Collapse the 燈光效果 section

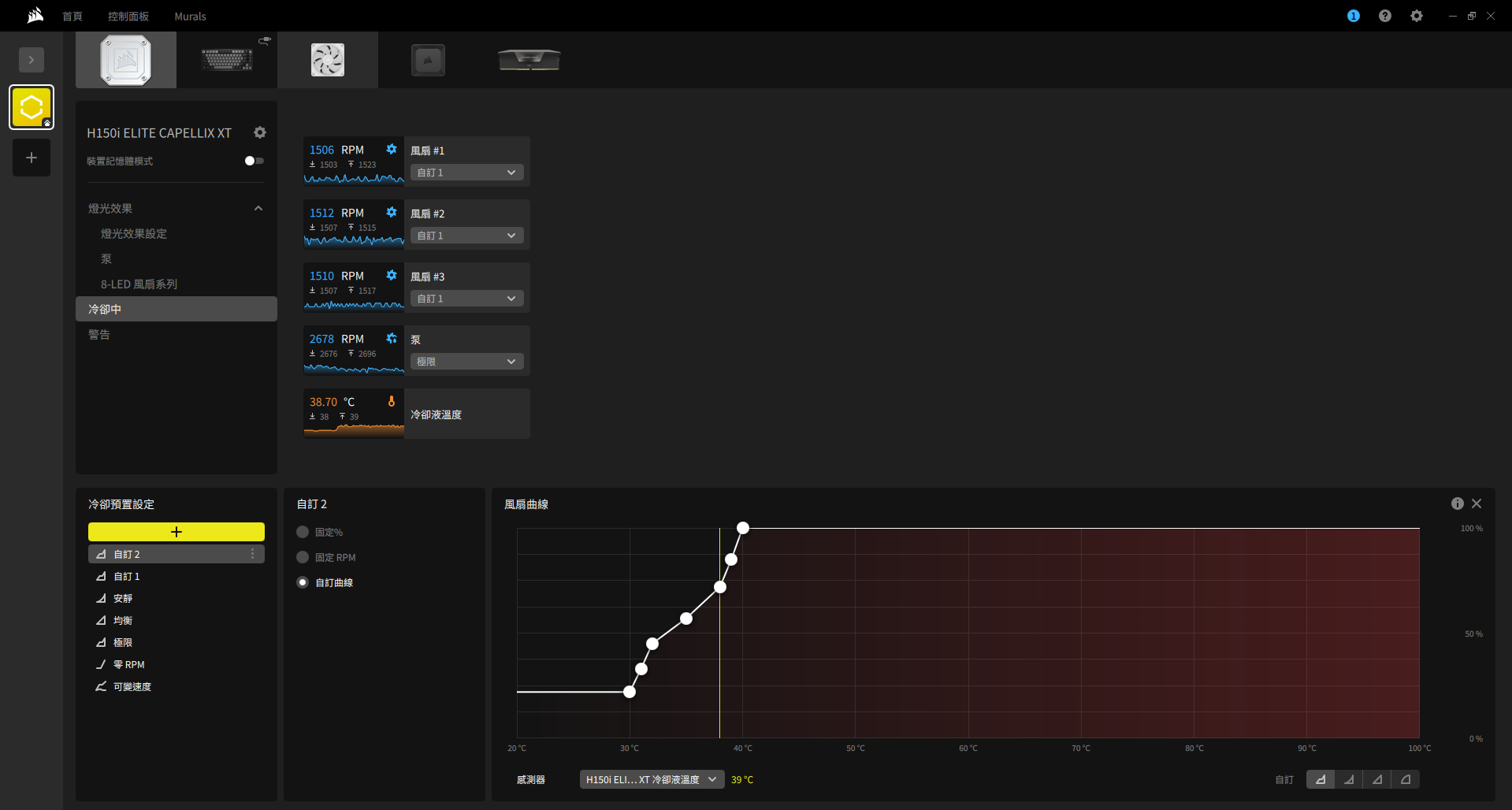pyautogui.click(x=258, y=208)
